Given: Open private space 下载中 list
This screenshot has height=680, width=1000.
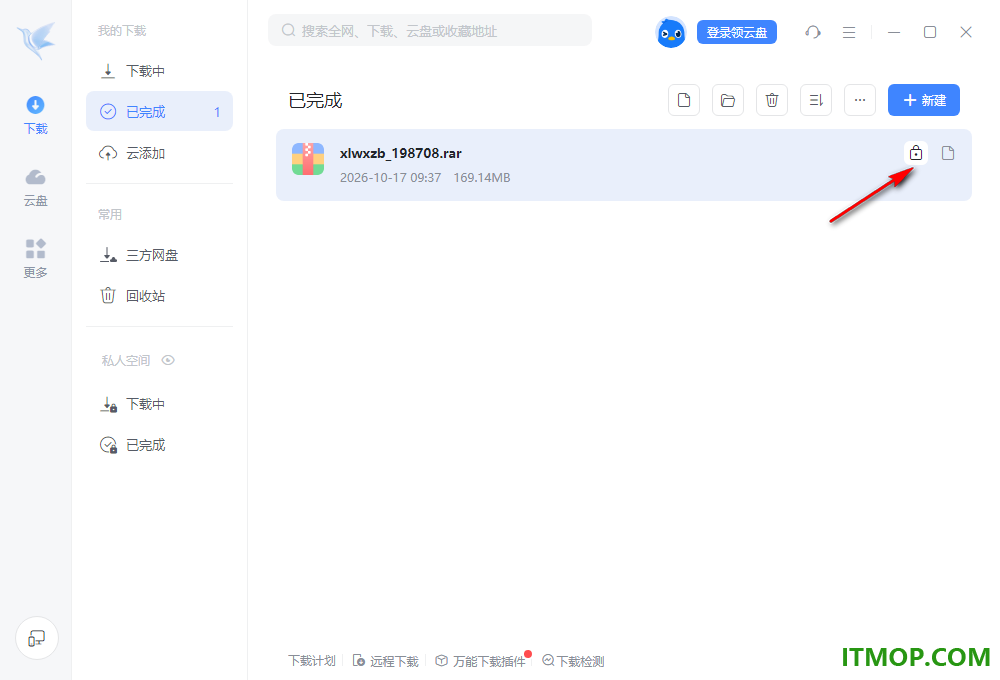Looking at the screenshot, I should [159, 404].
